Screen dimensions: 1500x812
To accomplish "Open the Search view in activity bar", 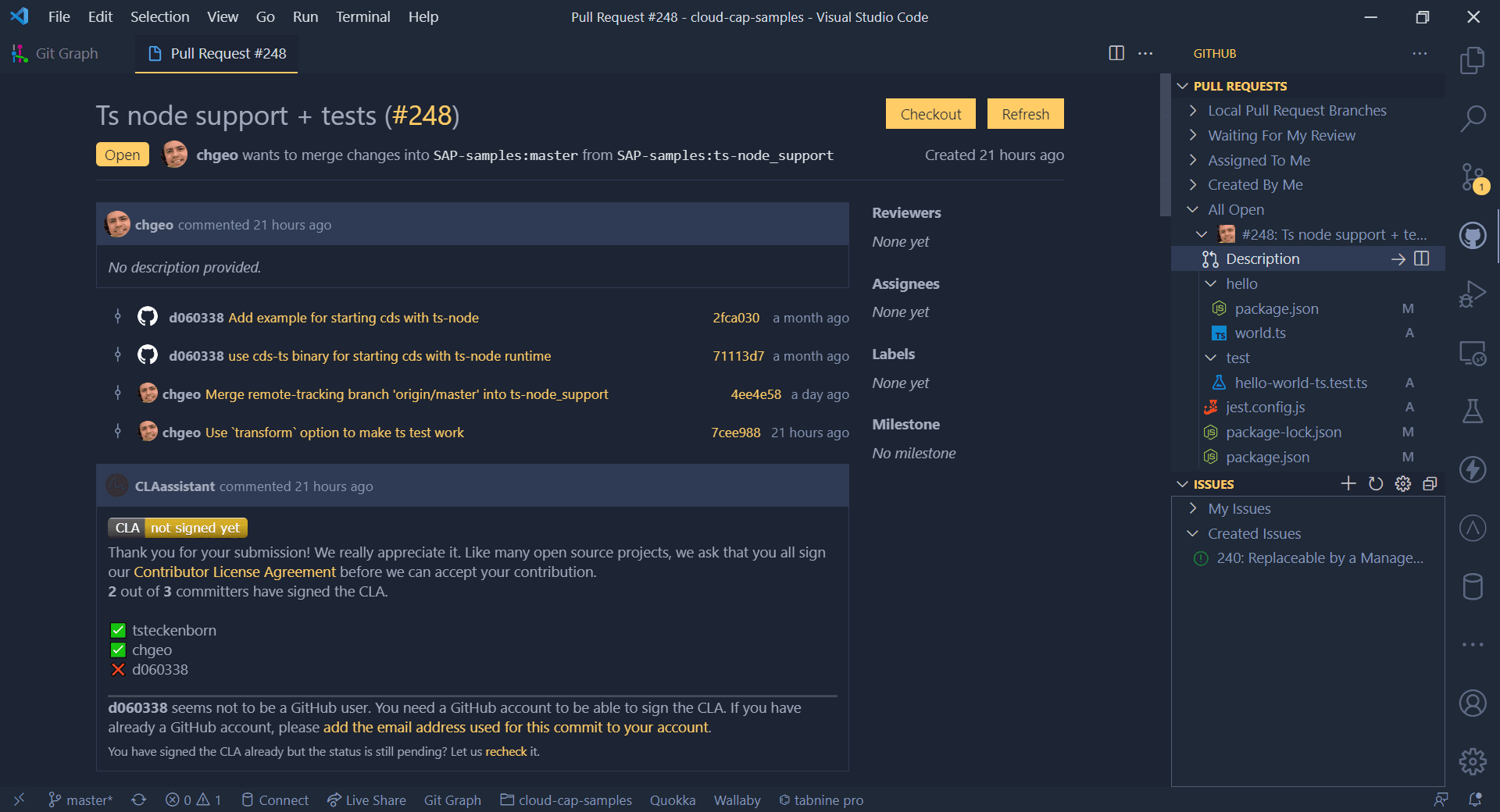I will pos(1473,119).
